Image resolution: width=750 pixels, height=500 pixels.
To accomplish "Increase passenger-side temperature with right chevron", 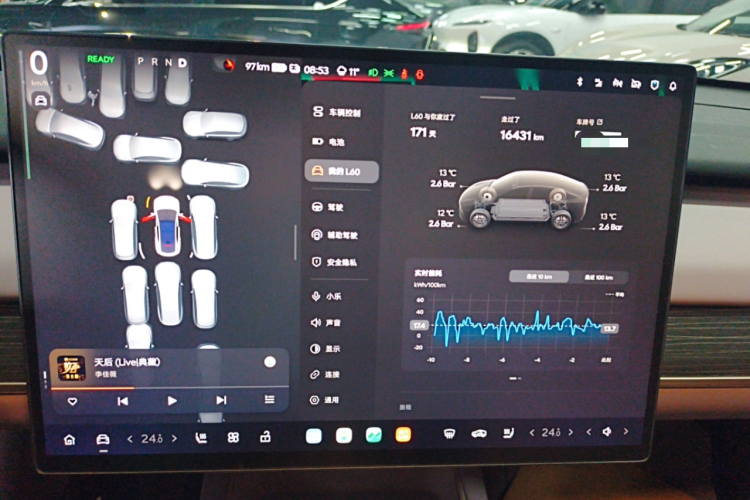I will (x=571, y=432).
